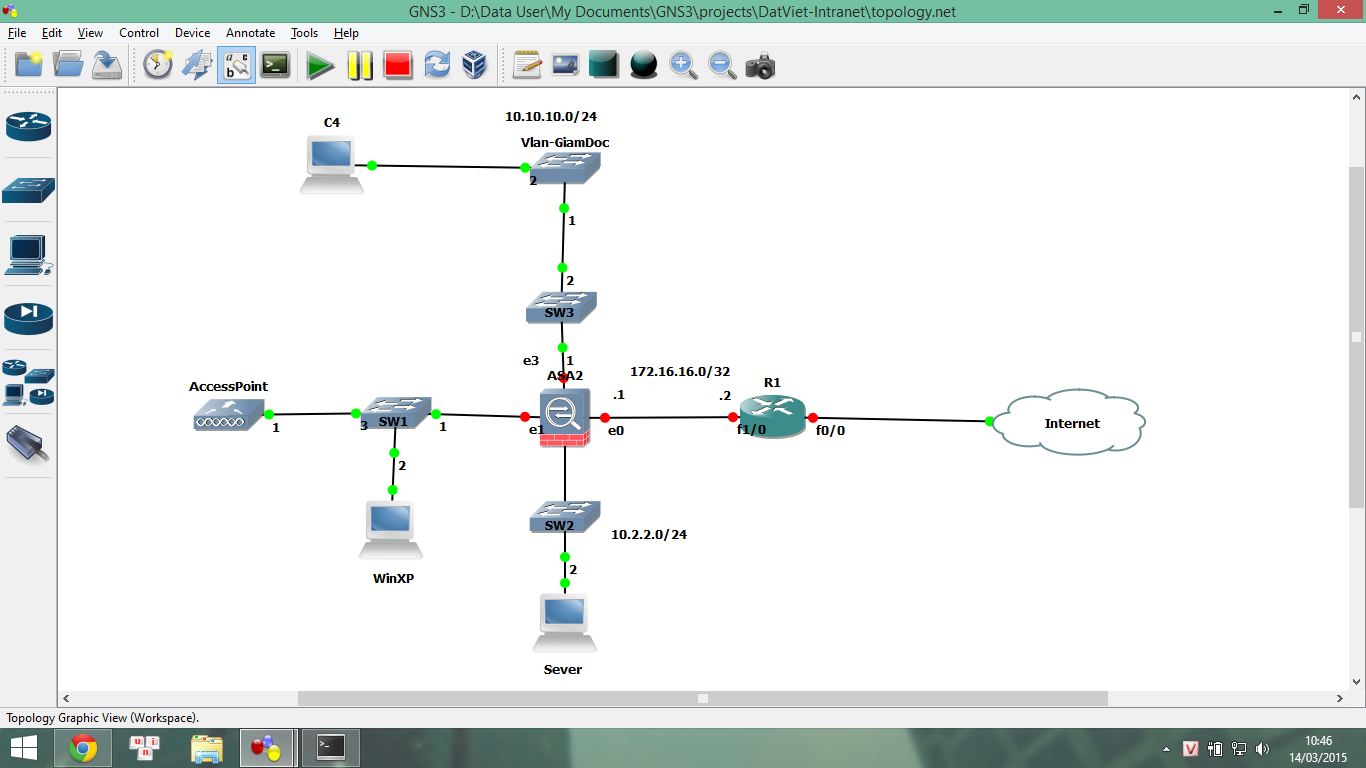Click the scroll right arrow
This screenshot has width=1366, height=768.
[1340, 698]
